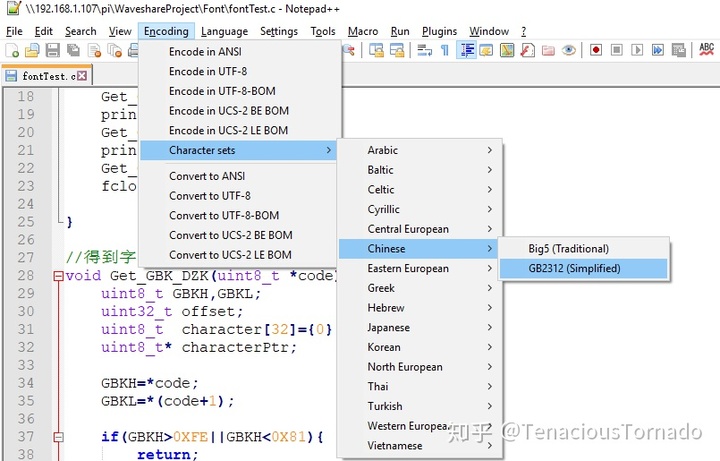Start macro recording red dot icon

coord(596,50)
